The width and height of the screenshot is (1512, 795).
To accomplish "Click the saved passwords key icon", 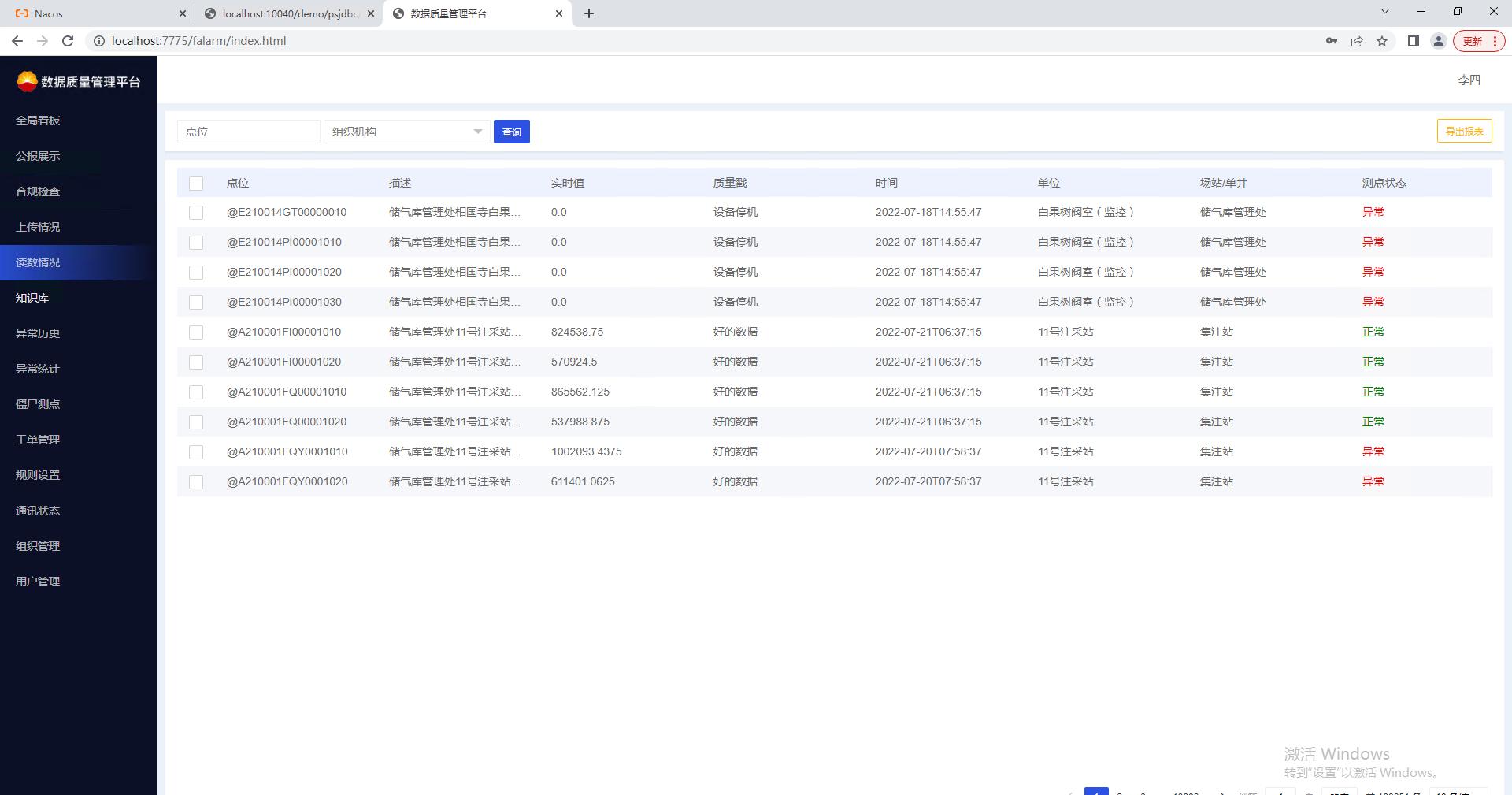I will coord(1331,41).
